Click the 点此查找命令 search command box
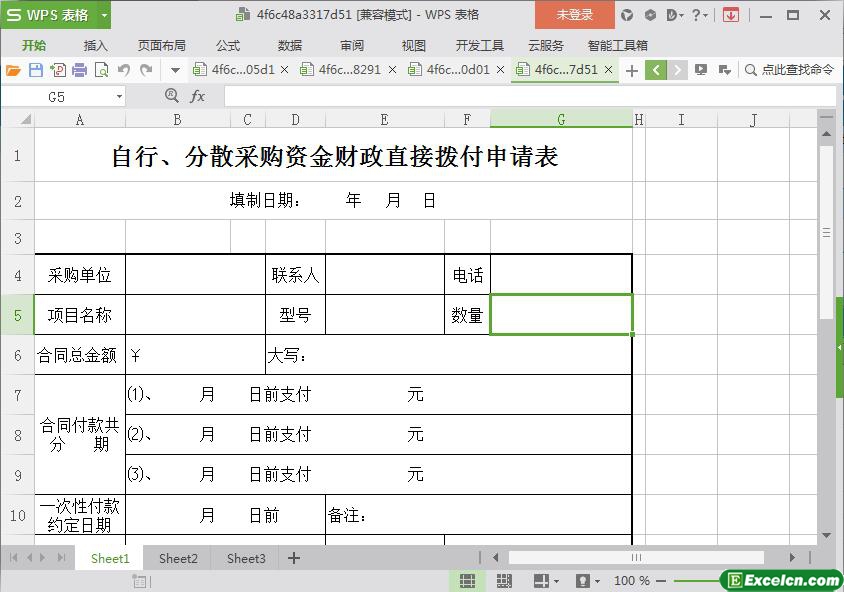Viewport: 844px width, 592px height. 789,70
